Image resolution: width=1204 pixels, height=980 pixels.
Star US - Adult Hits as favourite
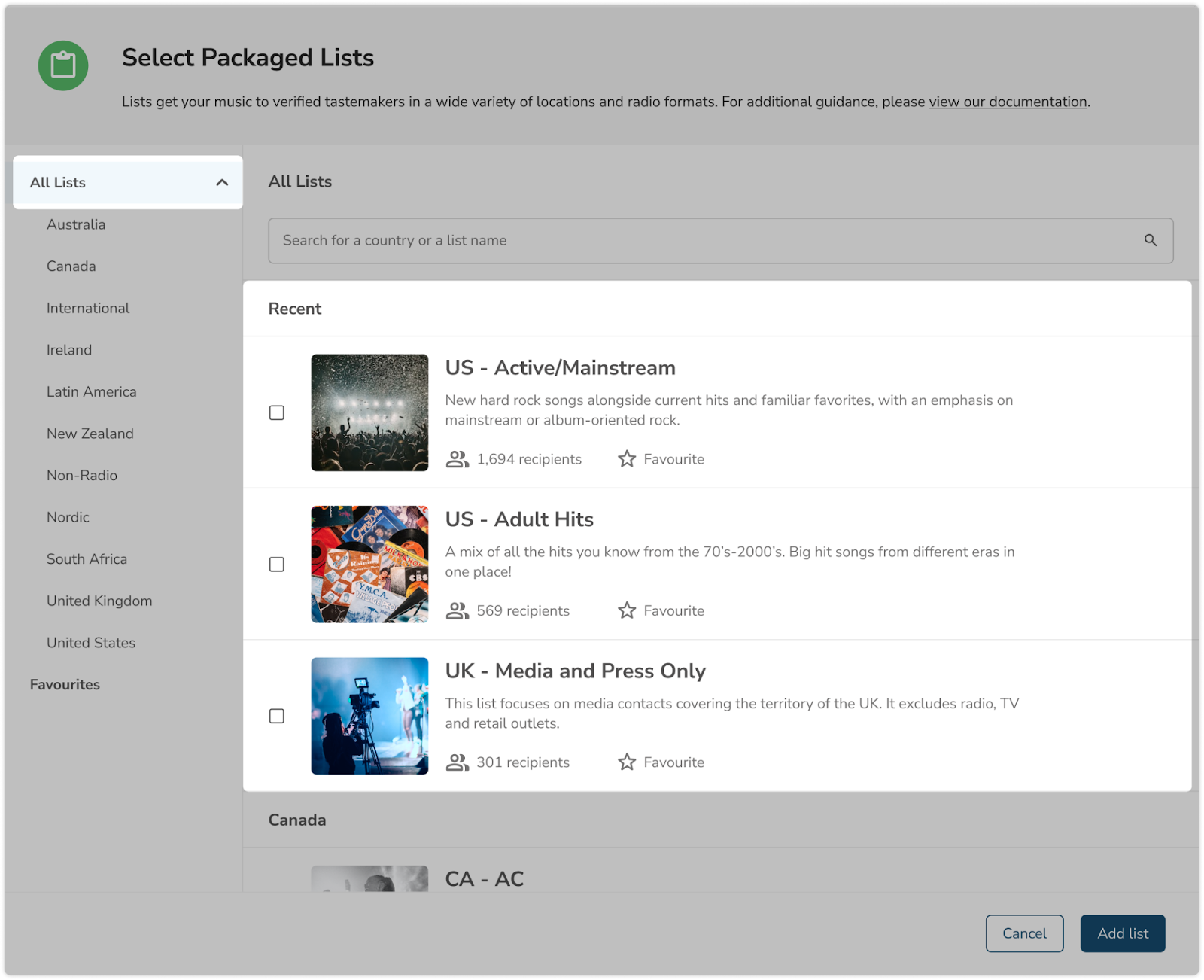point(627,610)
